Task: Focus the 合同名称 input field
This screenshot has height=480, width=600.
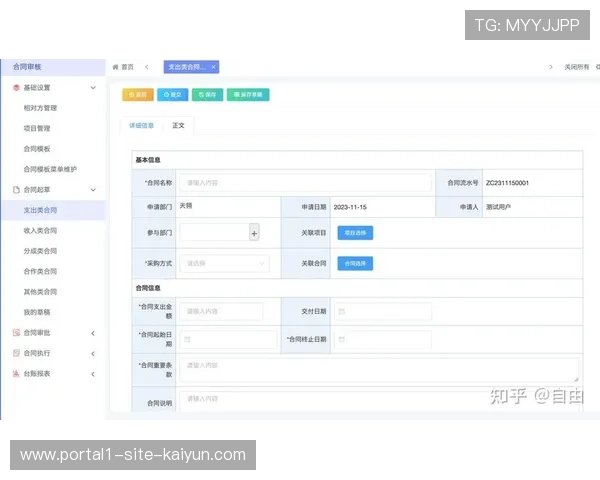Action: pyautogui.click(x=305, y=183)
